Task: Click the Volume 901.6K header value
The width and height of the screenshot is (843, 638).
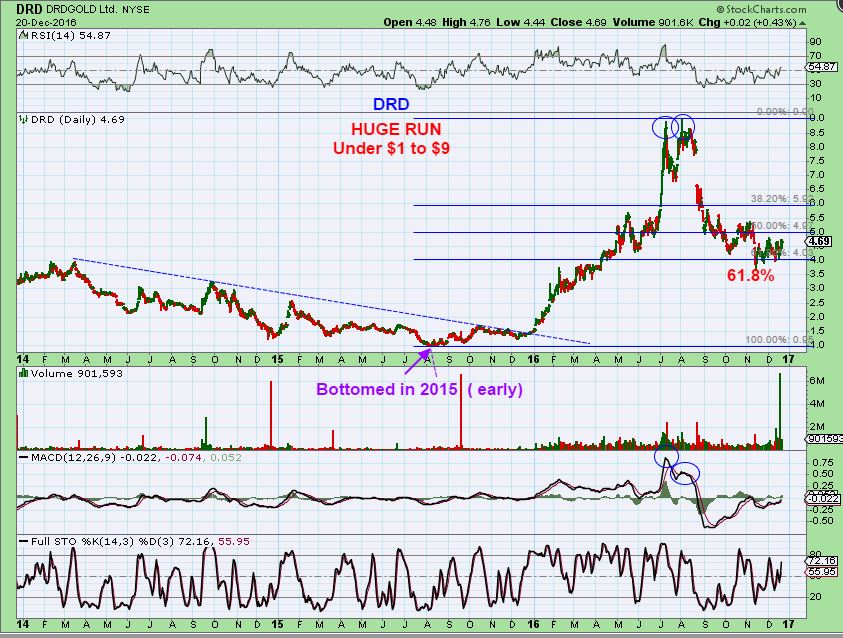Action: coord(652,23)
